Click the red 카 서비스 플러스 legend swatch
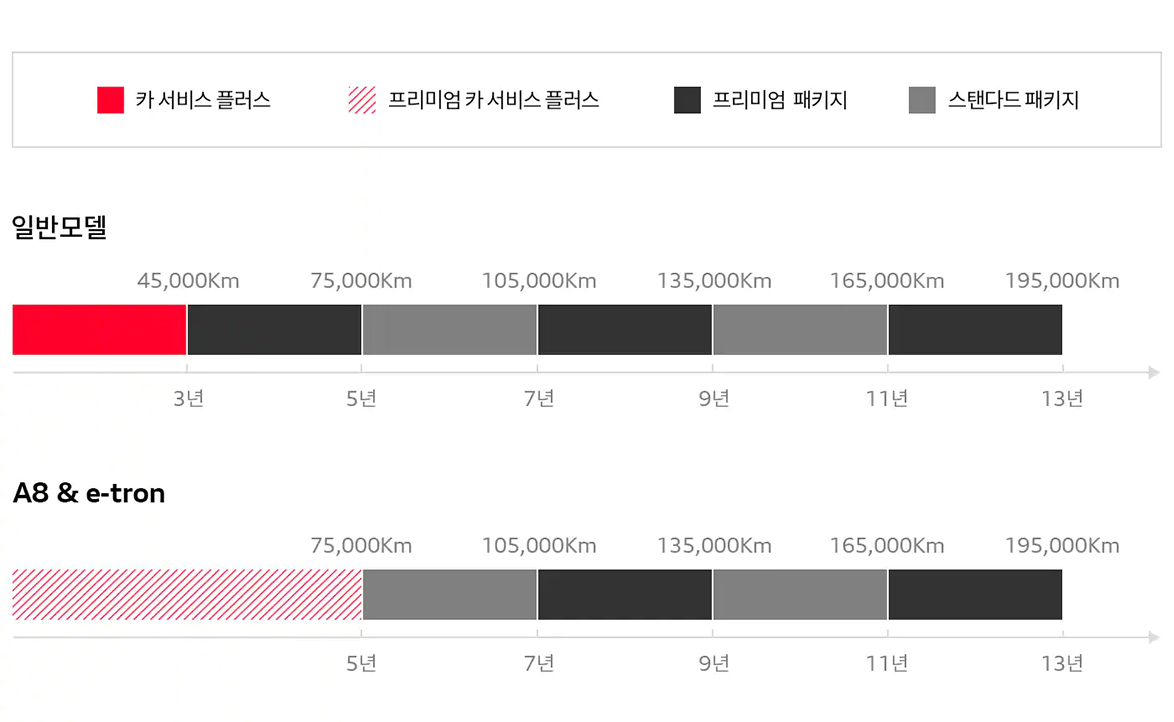Image resolution: width=1174 pixels, height=722 pixels. [x=110, y=100]
